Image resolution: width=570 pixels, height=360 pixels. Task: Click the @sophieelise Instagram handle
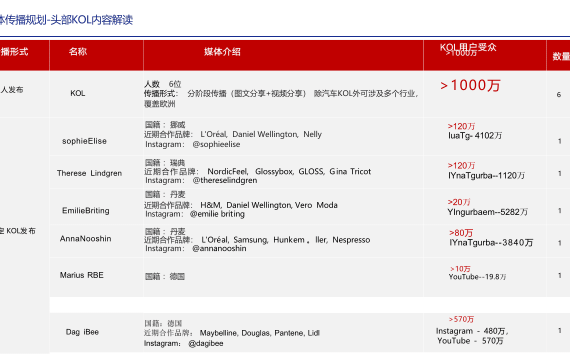tap(216, 144)
